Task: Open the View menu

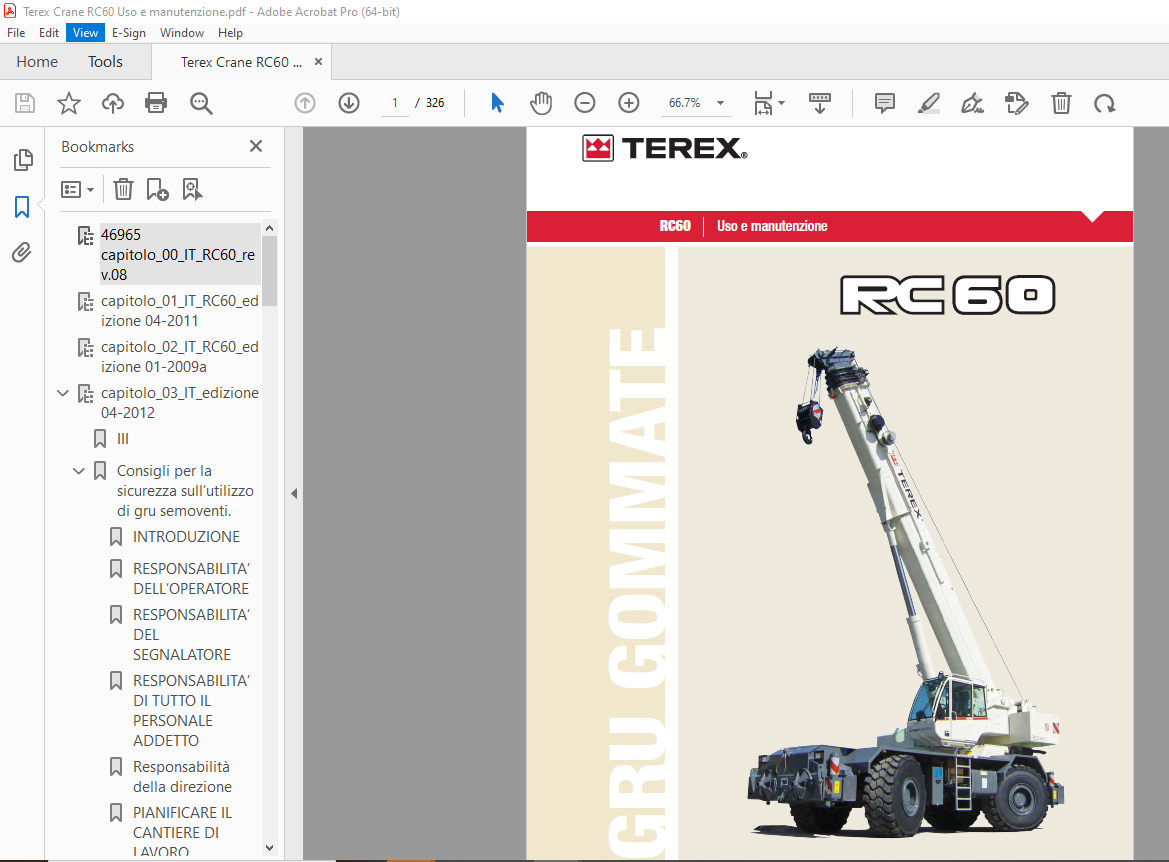Action: (x=85, y=33)
